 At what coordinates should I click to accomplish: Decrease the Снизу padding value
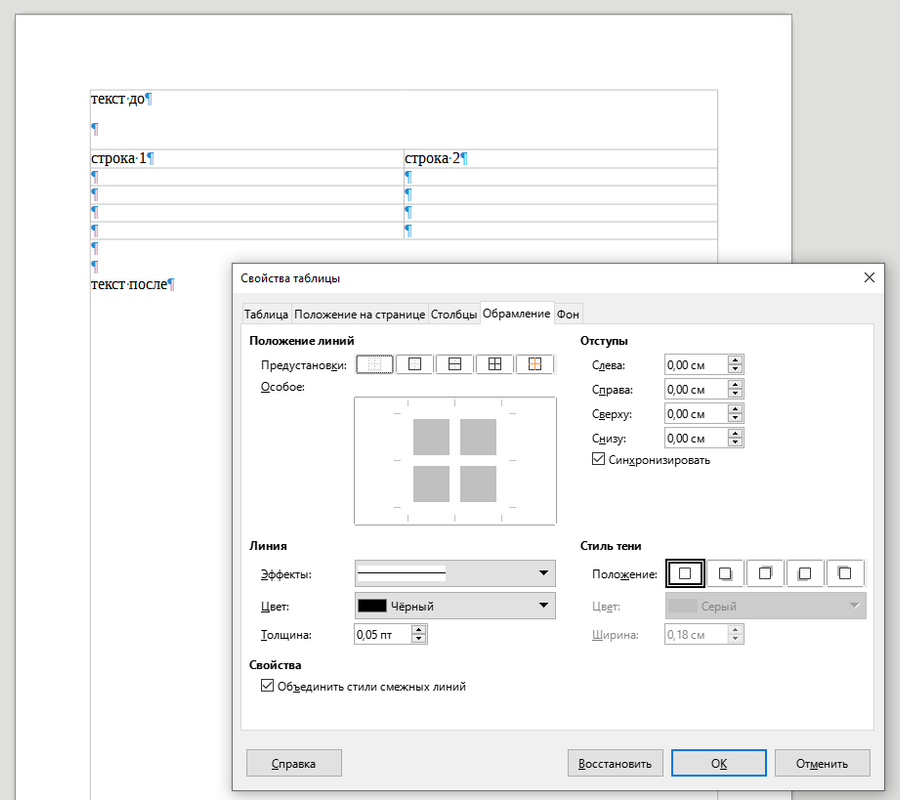(x=735, y=443)
